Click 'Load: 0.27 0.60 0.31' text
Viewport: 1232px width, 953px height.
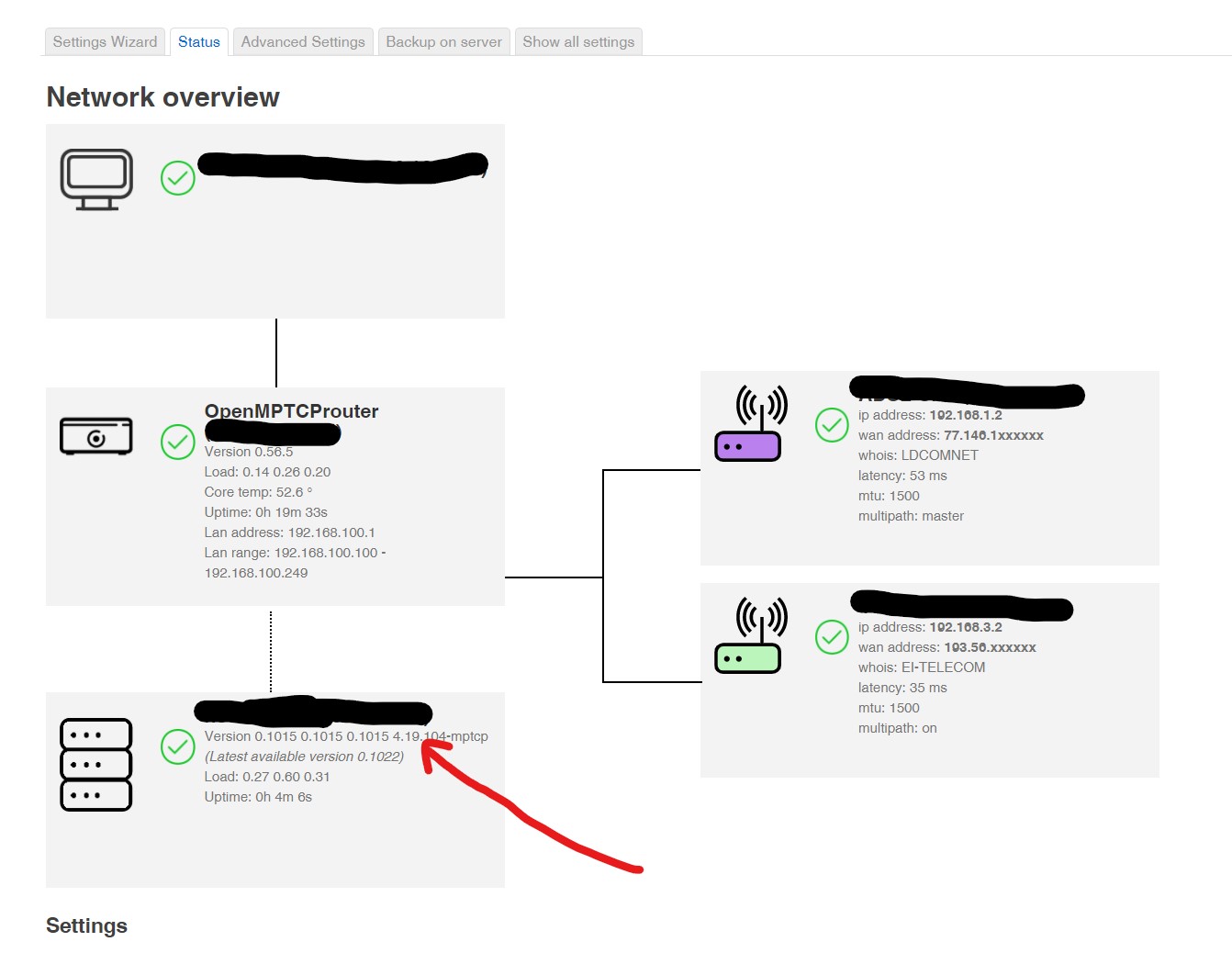click(267, 777)
